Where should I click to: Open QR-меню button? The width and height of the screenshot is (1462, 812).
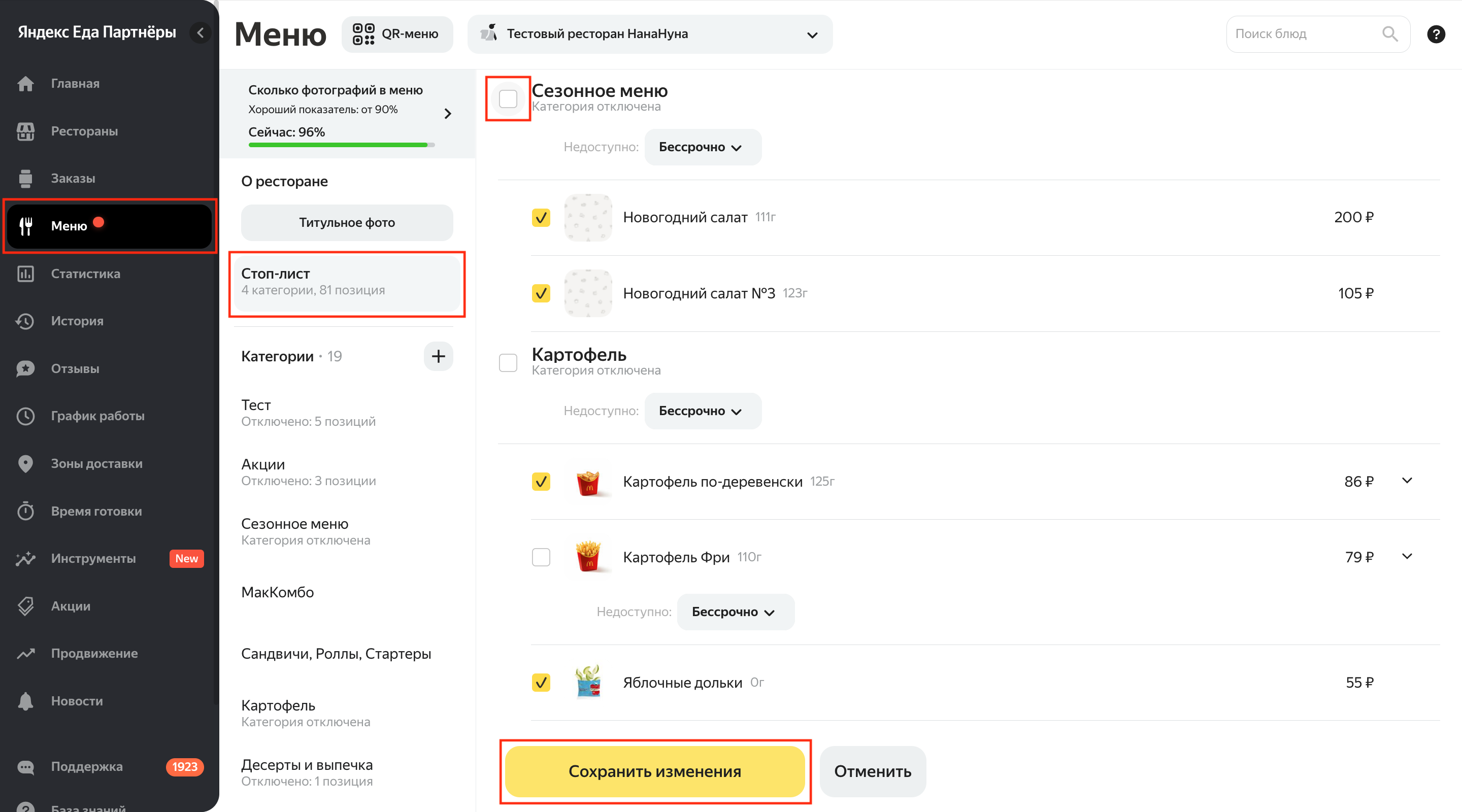click(396, 34)
